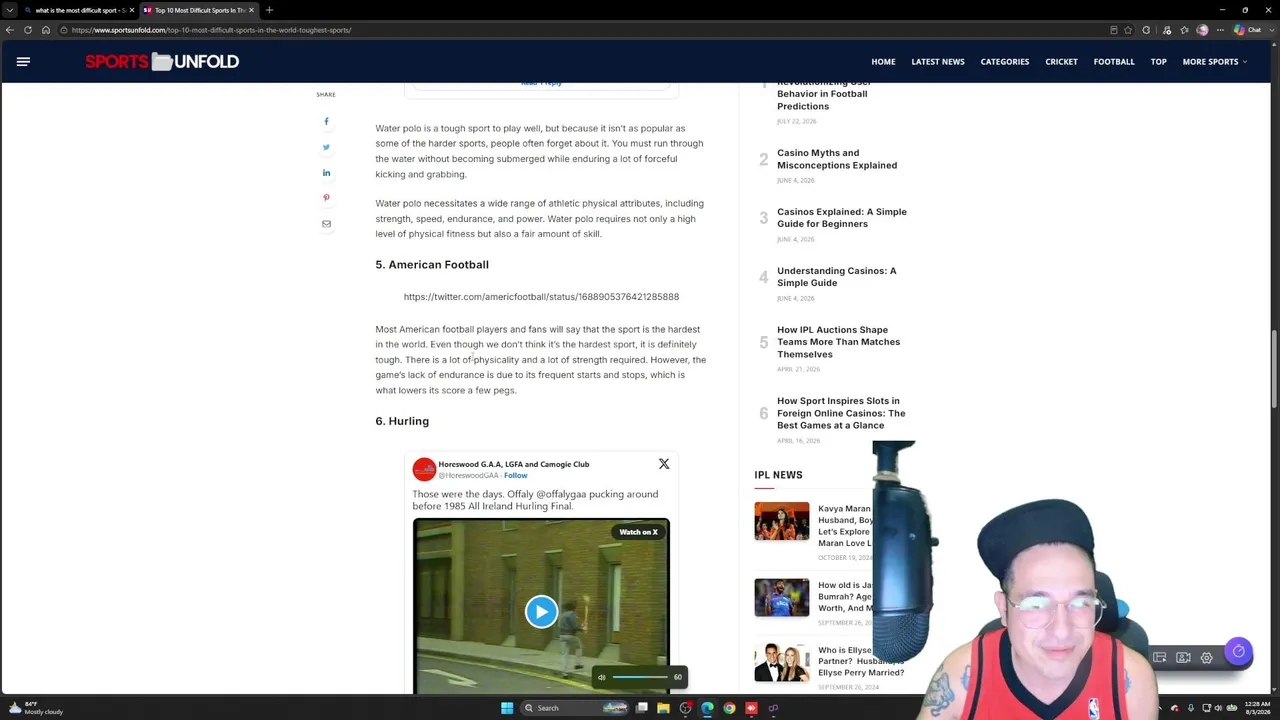This screenshot has height=720, width=1280.
Task: Click the 'Watch on X' button
Action: pos(638,532)
